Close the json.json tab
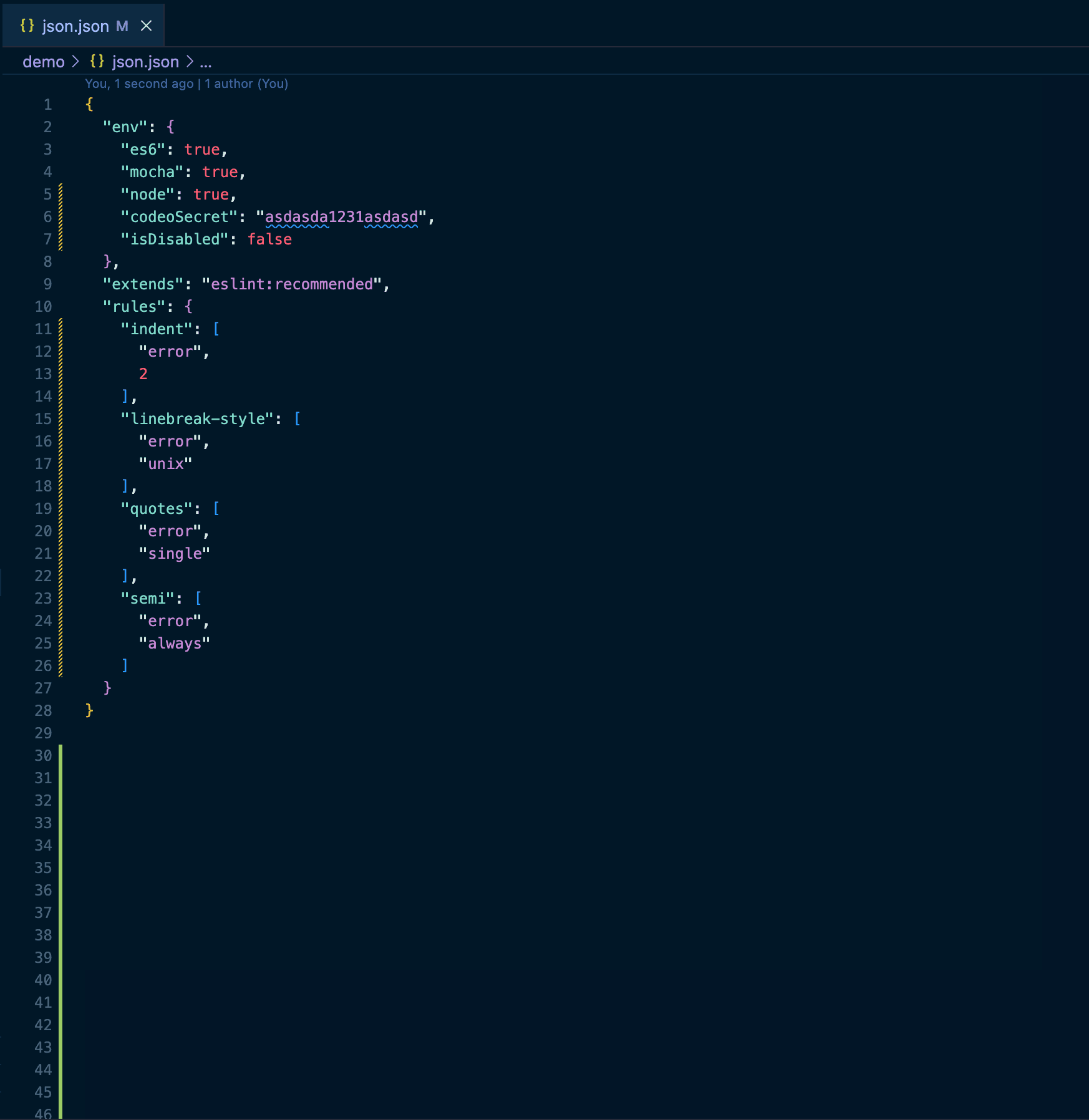The width and height of the screenshot is (1089, 1120). point(146,26)
